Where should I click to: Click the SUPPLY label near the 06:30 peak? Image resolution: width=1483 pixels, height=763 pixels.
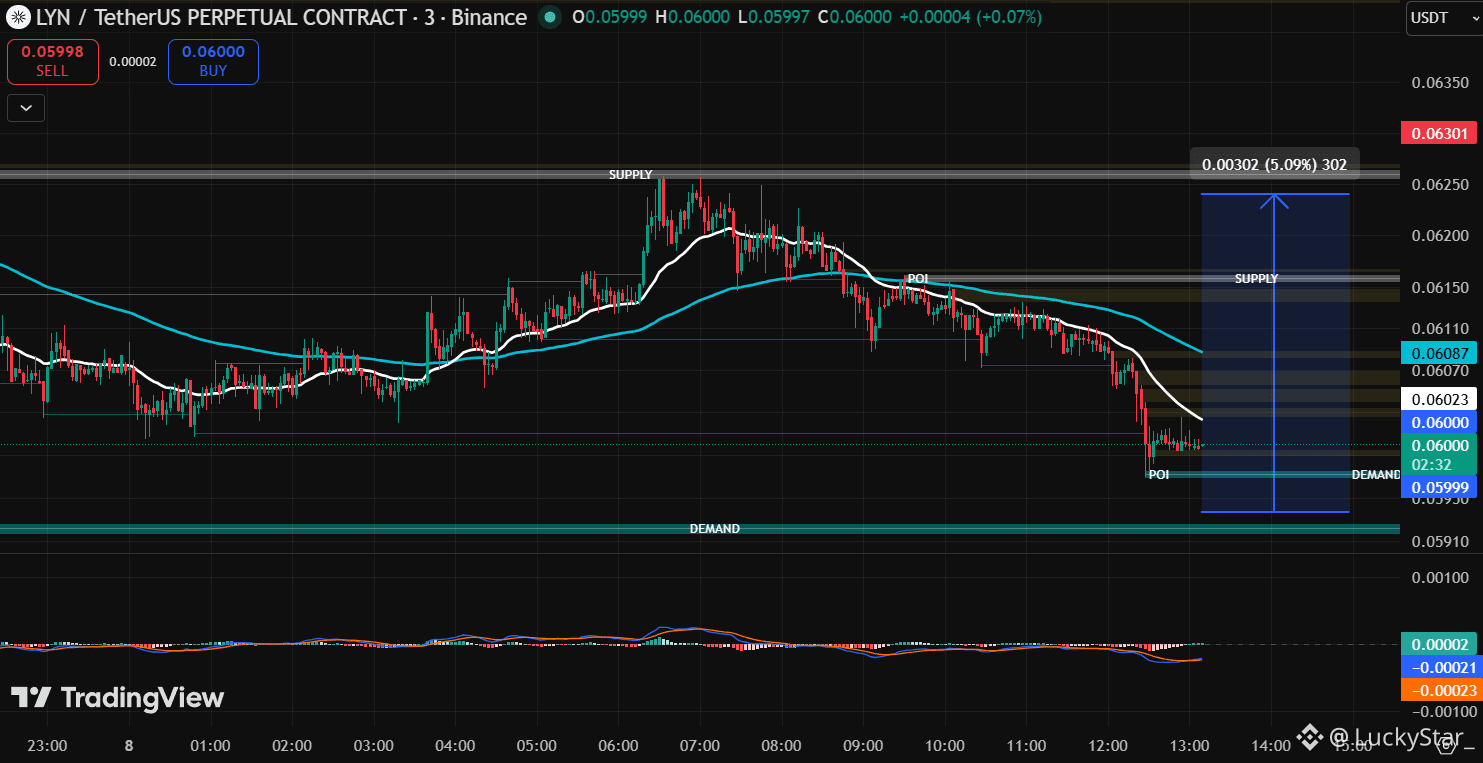630,175
